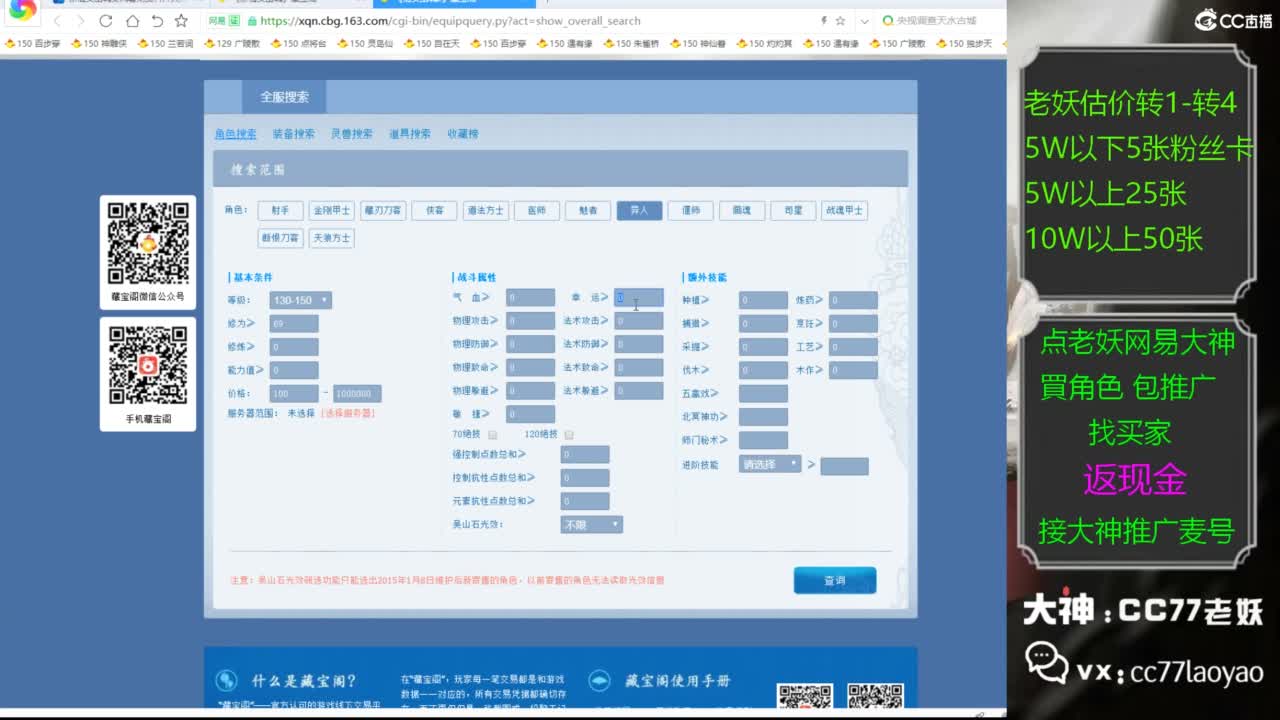Image resolution: width=1280 pixels, height=720 pixels.
Task: Click the padlock icon in the address bar
Action: [253, 20]
